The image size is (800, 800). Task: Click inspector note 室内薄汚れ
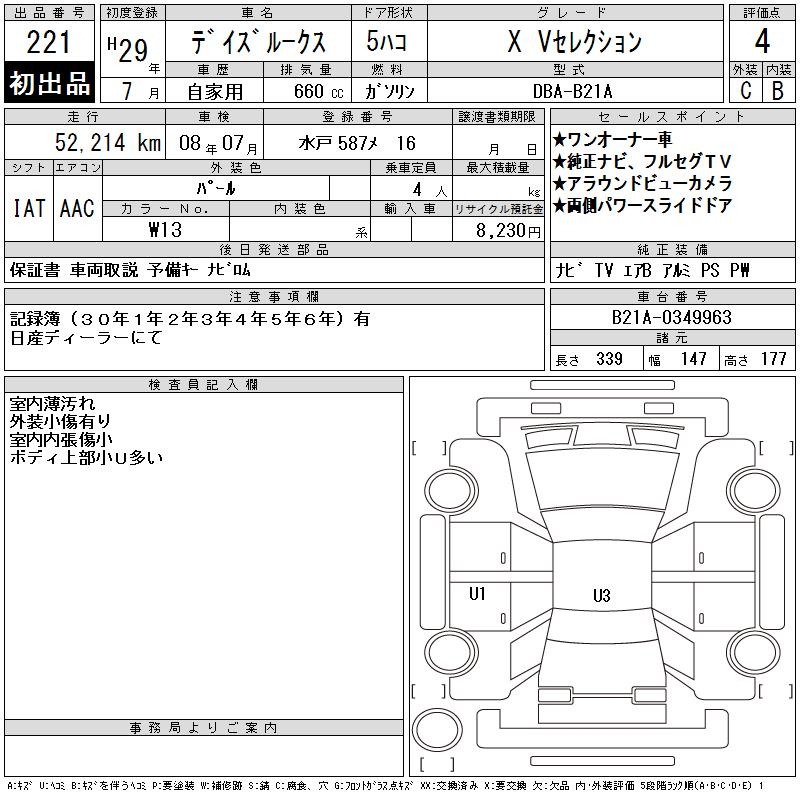(x=52, y=404)
